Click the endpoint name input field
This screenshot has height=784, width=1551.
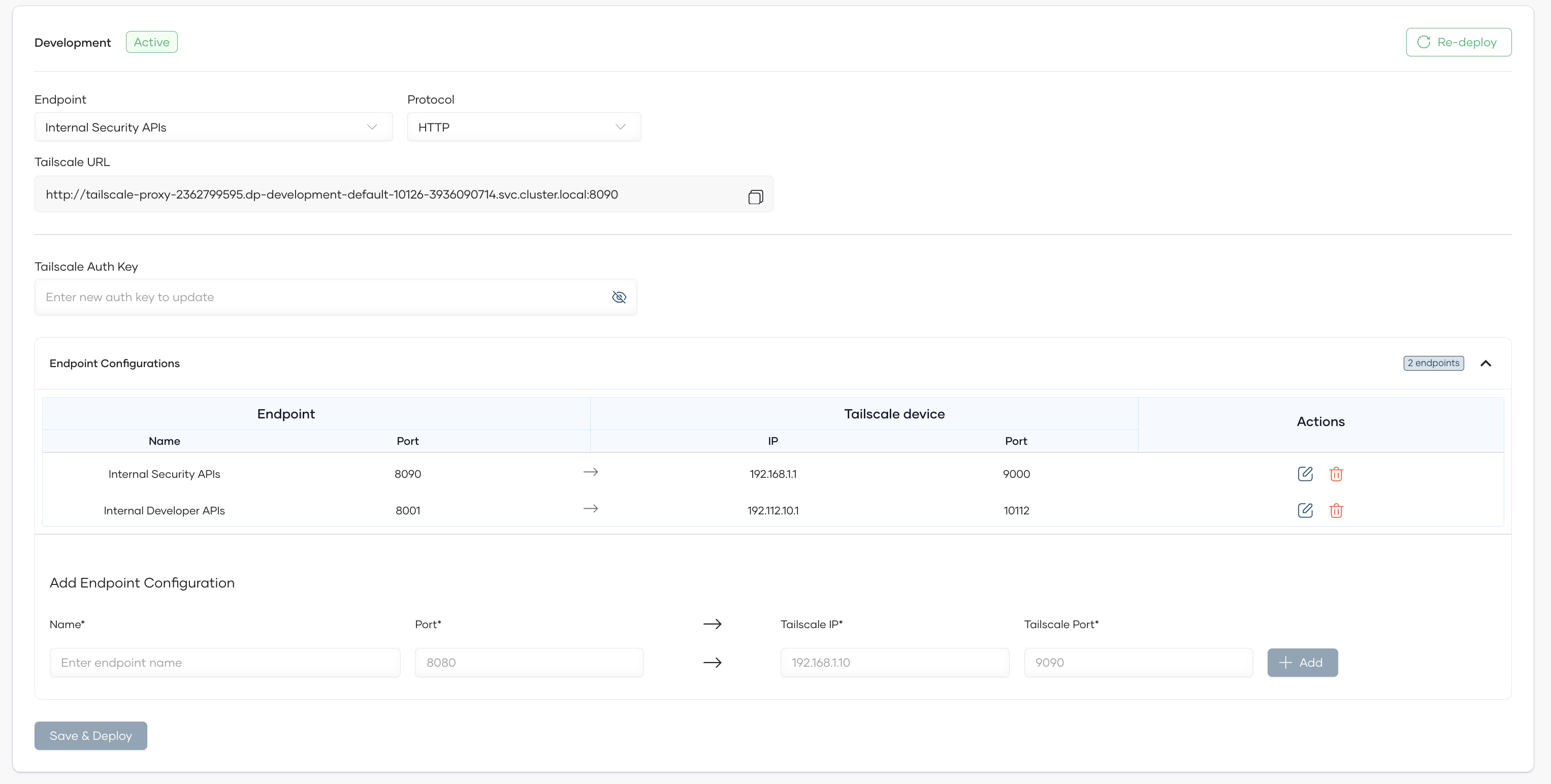[224, 662]
